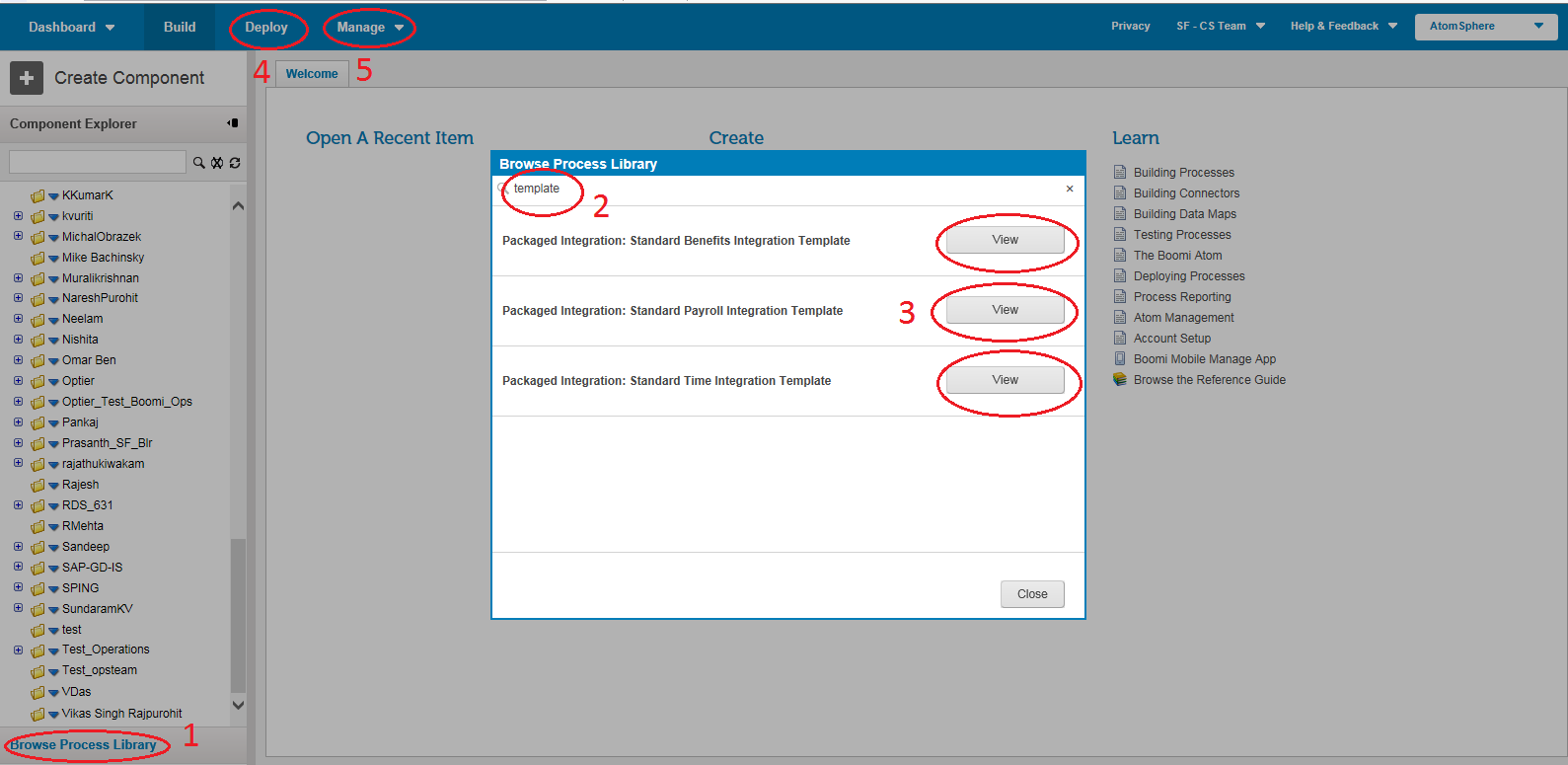Screen dimensions: 1568x765
Task: Click the magnifier icon in the process library search
Action: point(503,189)
